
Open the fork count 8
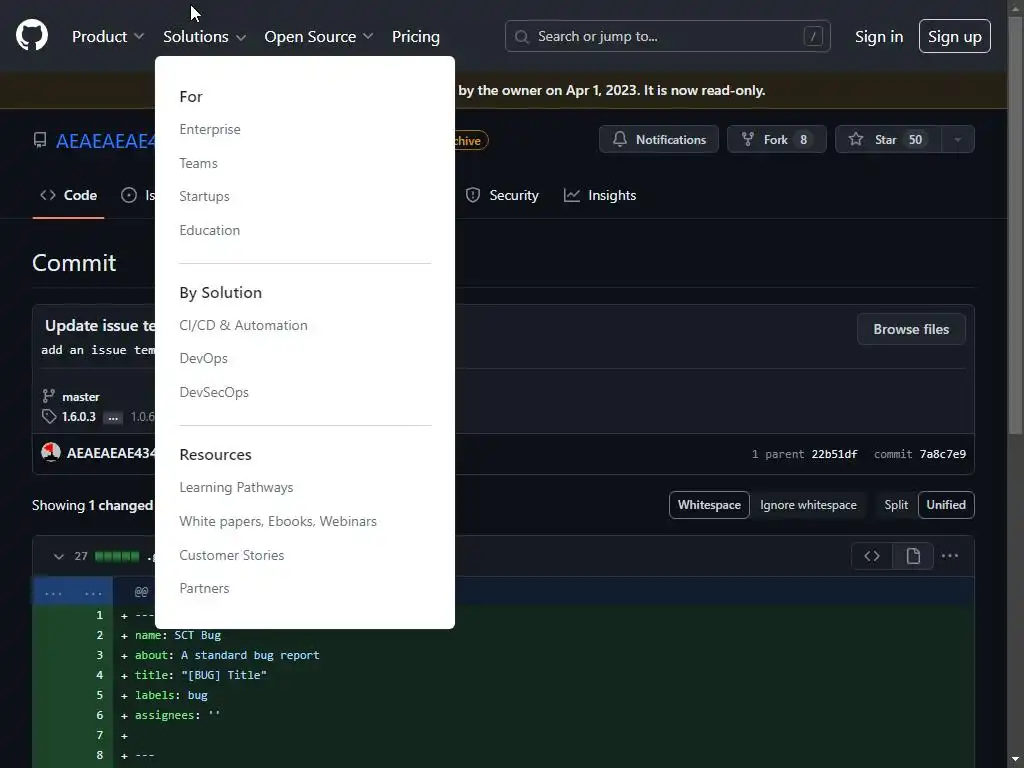803,140
